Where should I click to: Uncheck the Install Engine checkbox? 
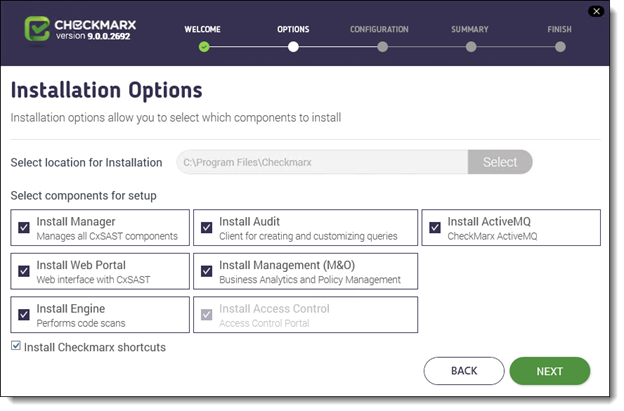click(24, 315)
